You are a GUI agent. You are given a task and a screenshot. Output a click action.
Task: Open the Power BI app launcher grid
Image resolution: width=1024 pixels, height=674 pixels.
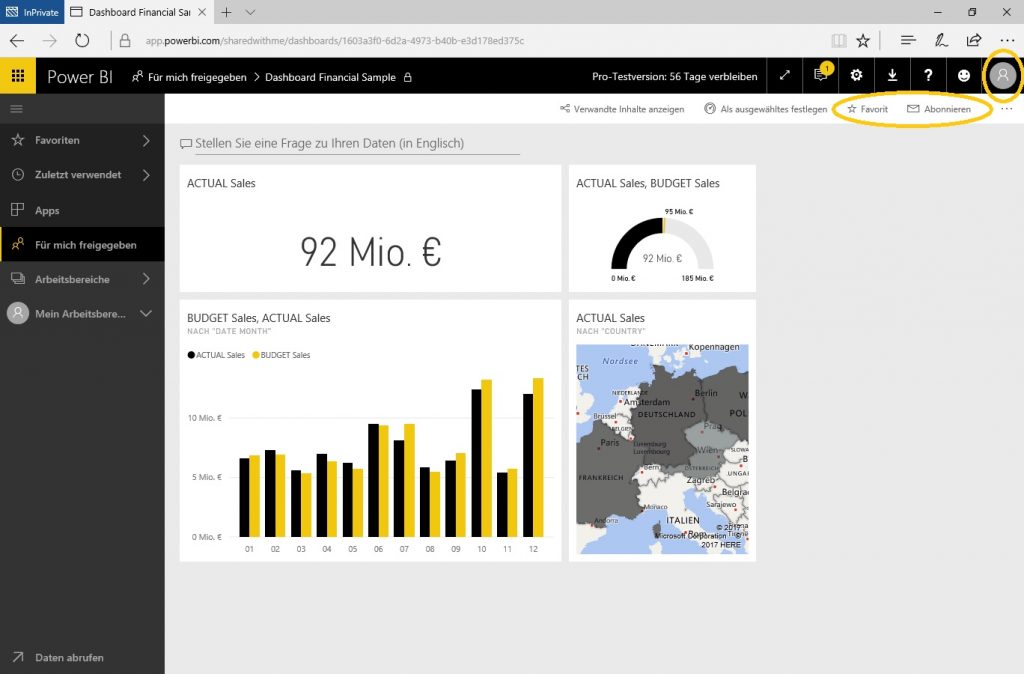18,75
